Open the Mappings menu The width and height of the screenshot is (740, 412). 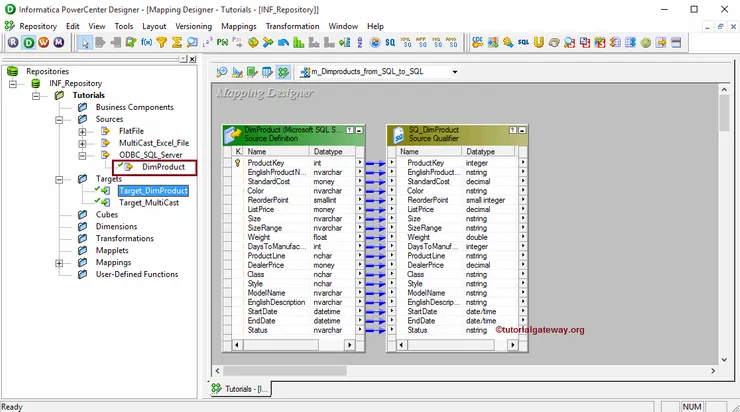[239, 26]
